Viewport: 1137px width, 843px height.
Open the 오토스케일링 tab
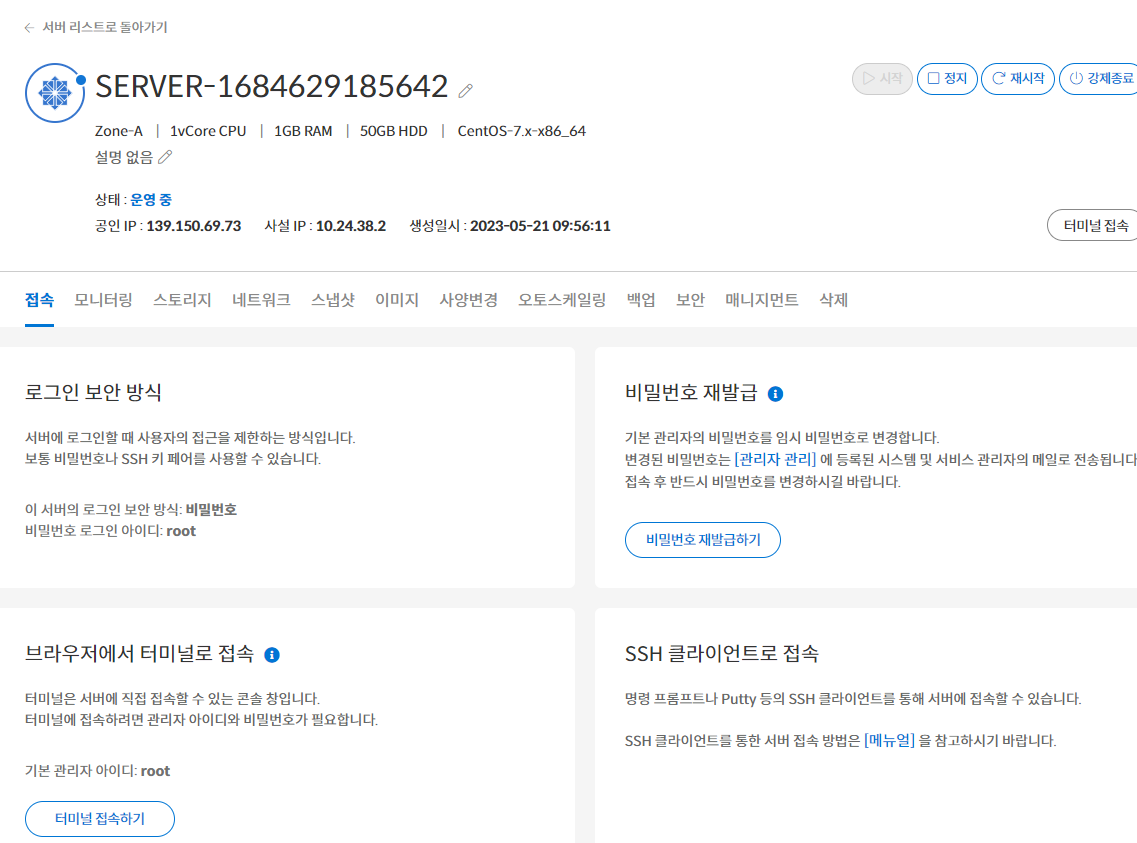562,300
